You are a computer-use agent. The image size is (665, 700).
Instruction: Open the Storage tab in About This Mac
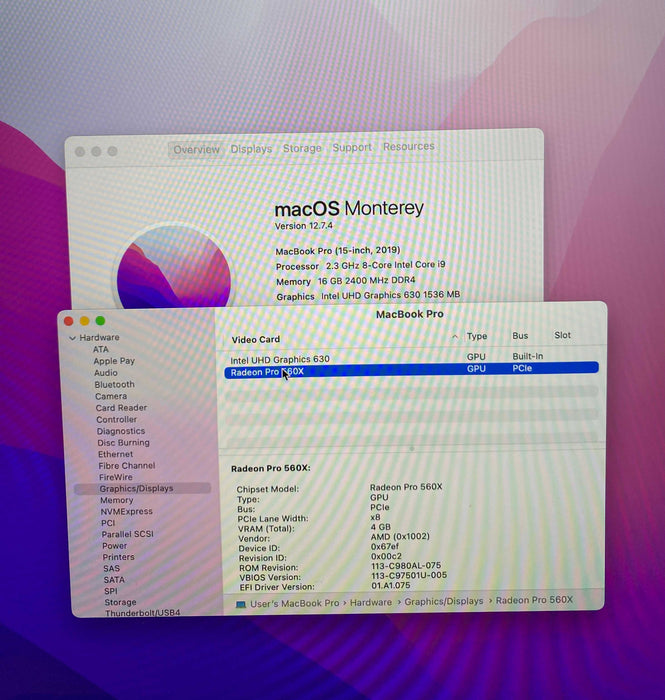[302, 148]
